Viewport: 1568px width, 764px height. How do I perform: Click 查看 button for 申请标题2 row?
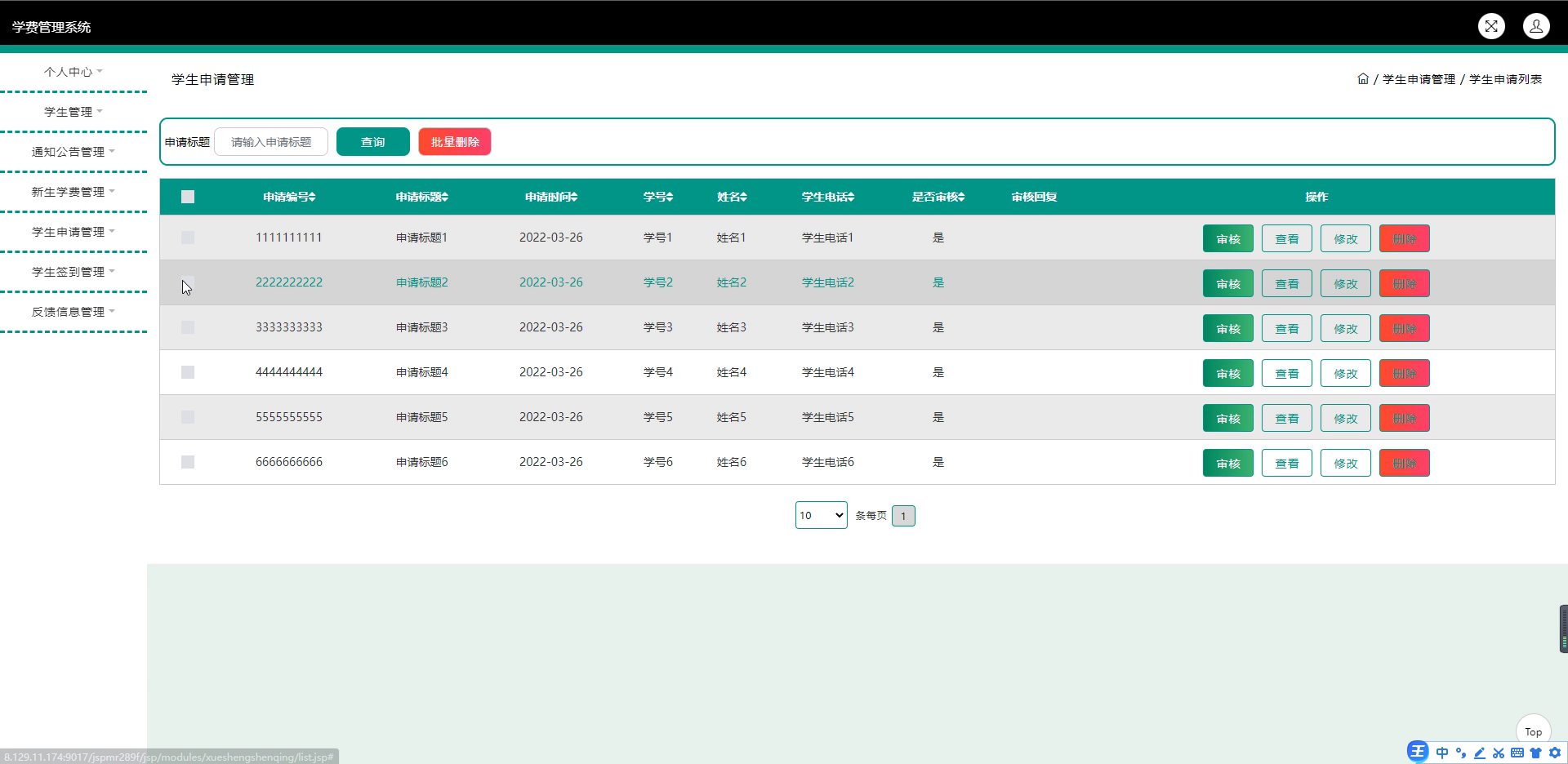(1287, 284)
